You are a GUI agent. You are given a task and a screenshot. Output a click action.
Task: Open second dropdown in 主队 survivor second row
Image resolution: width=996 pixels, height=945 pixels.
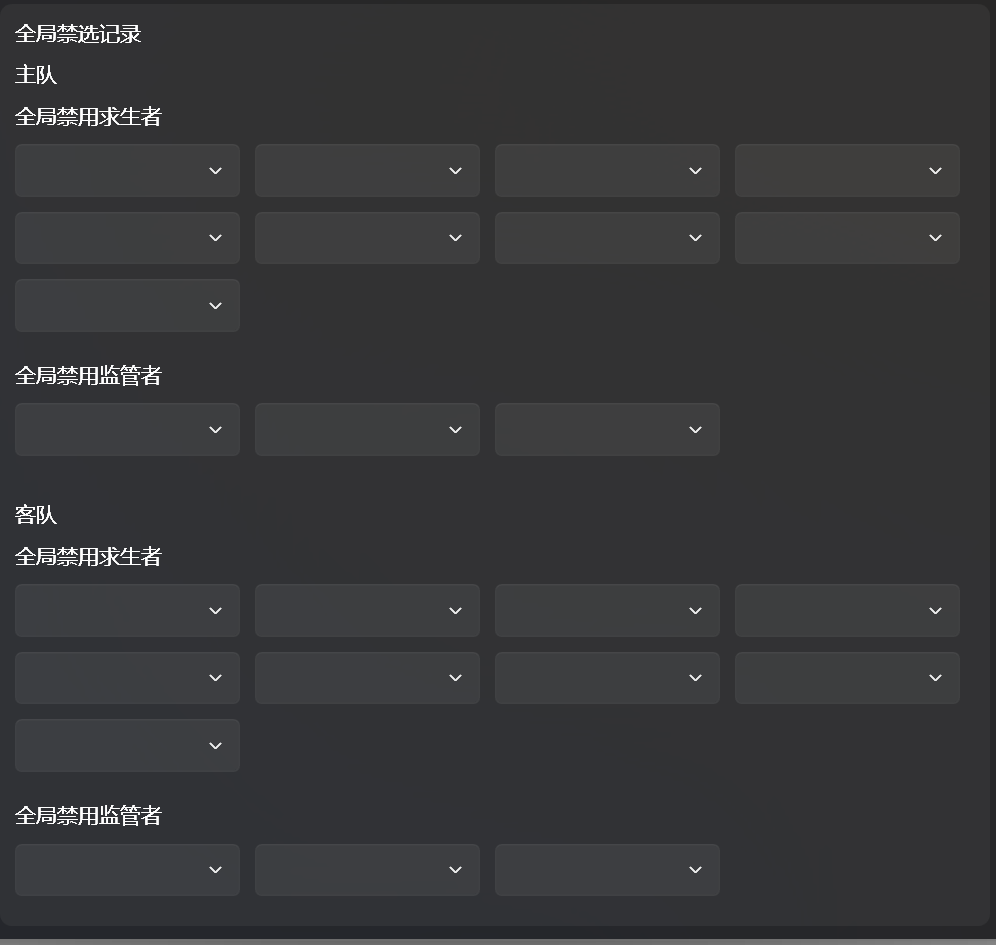point(367,238)
